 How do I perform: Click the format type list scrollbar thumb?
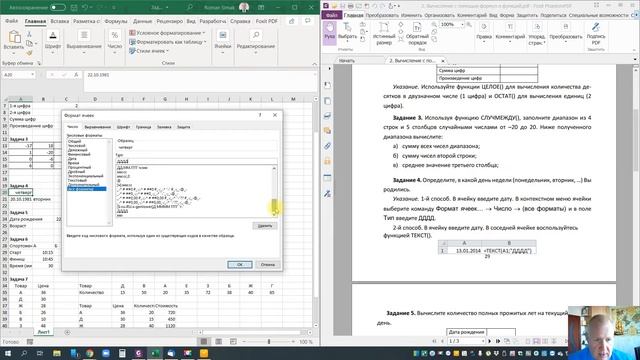click(274, 204)
